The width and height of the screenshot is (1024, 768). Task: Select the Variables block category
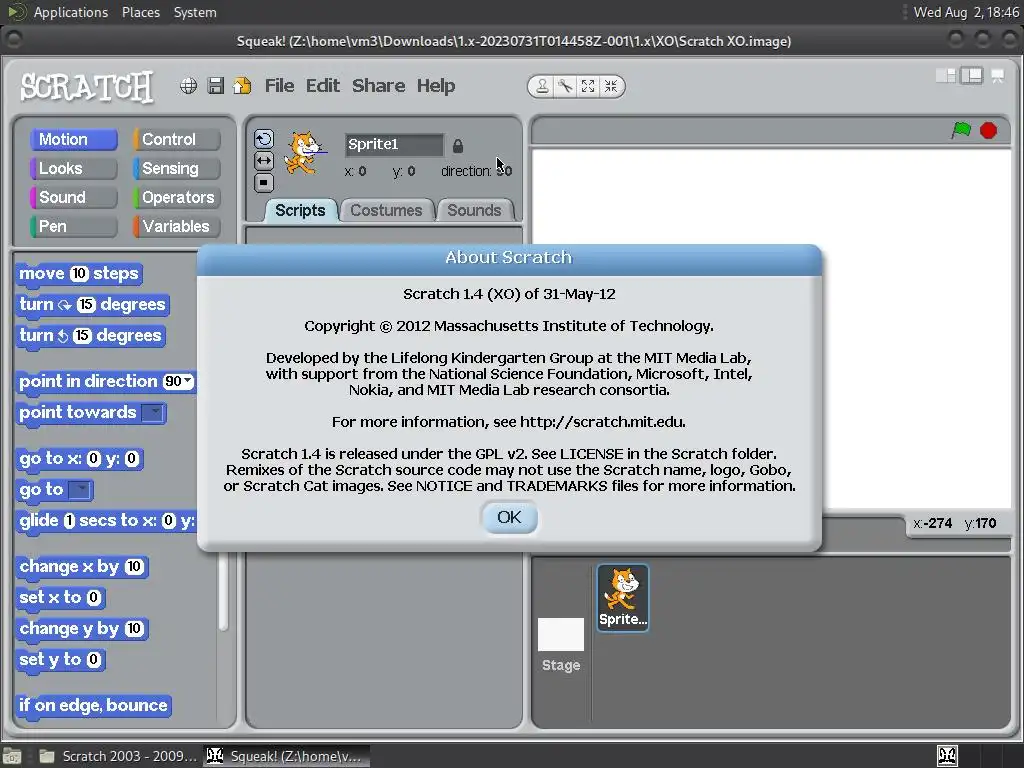click(176, 227)
